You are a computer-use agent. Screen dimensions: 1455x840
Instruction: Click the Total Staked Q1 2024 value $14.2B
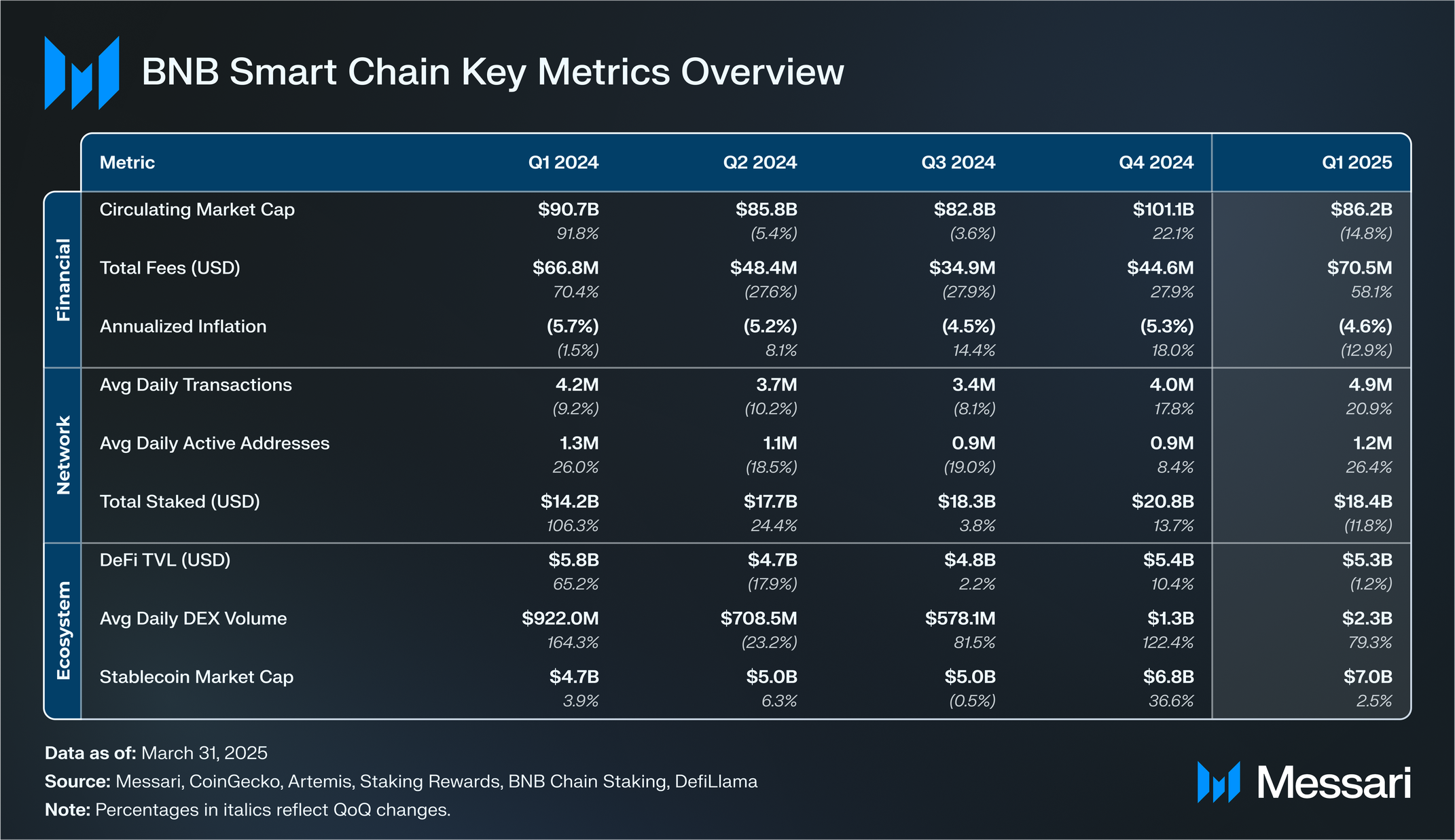point(569,502)
